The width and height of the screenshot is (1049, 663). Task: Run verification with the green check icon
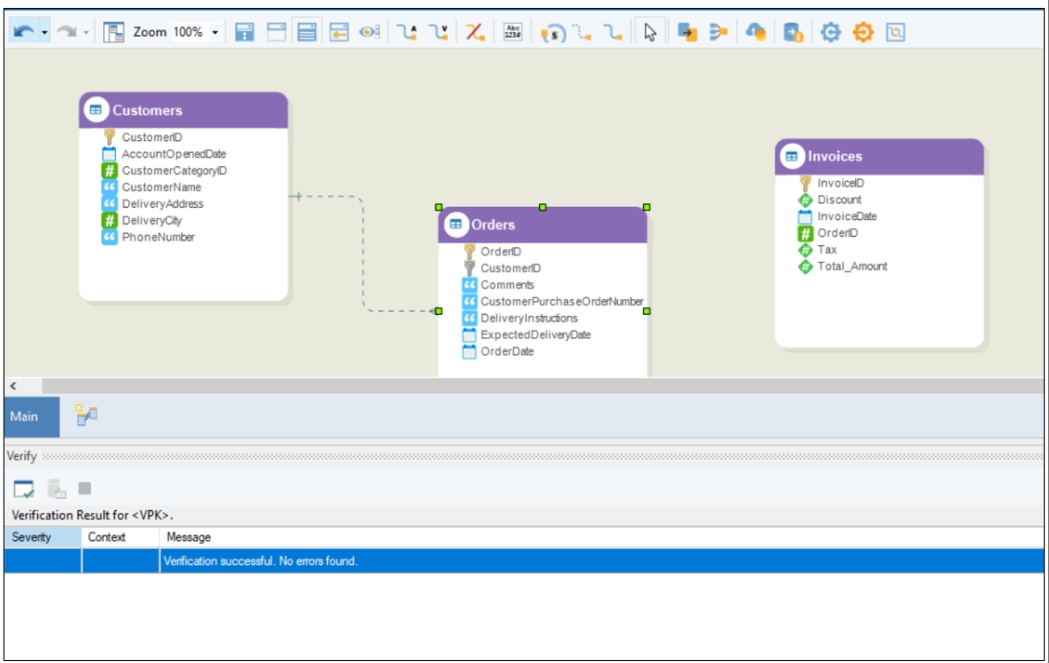pos(24,489)
